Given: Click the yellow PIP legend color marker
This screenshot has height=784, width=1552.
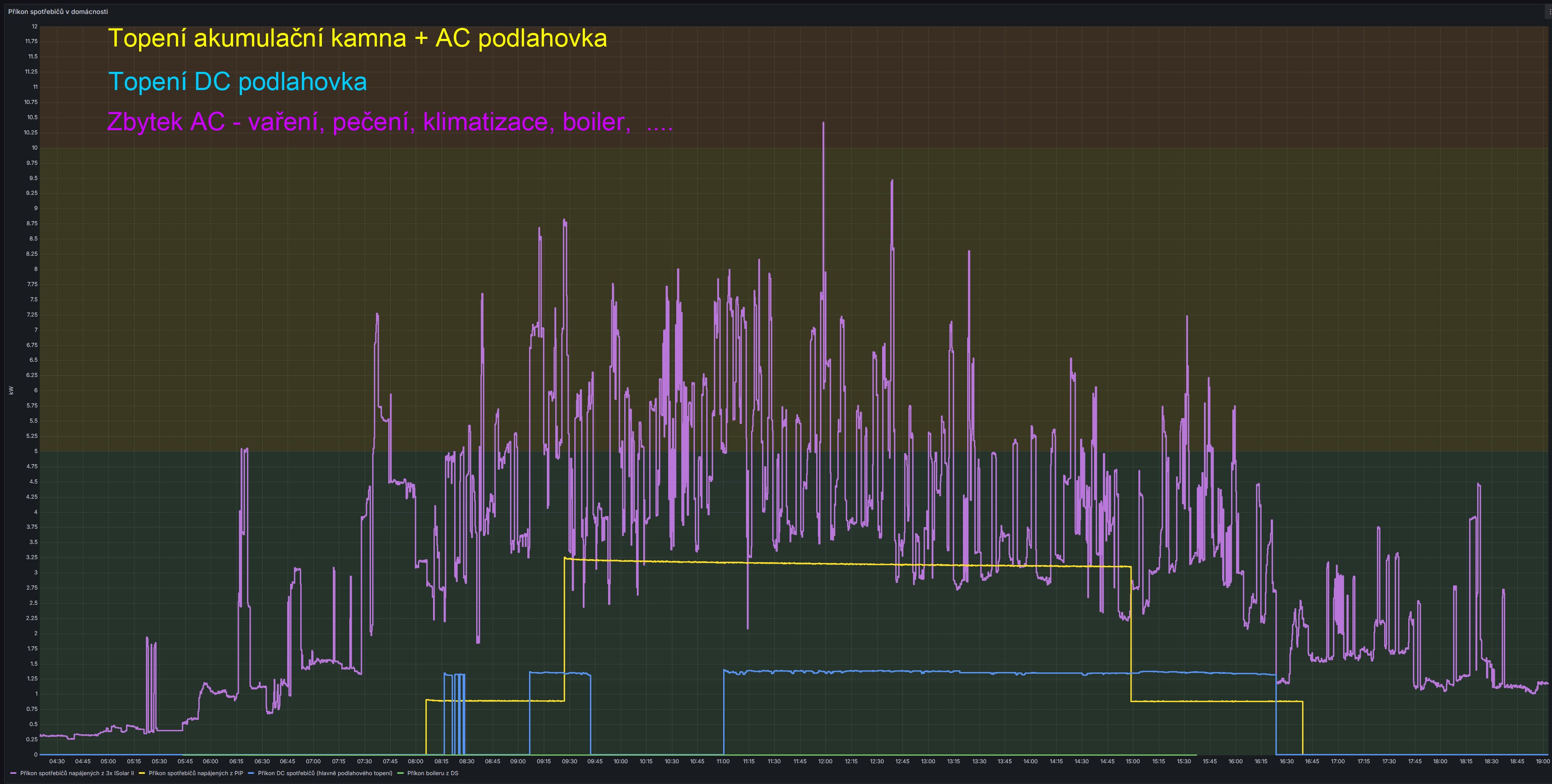Looking at the screenshot, I should tap(142, 773).
